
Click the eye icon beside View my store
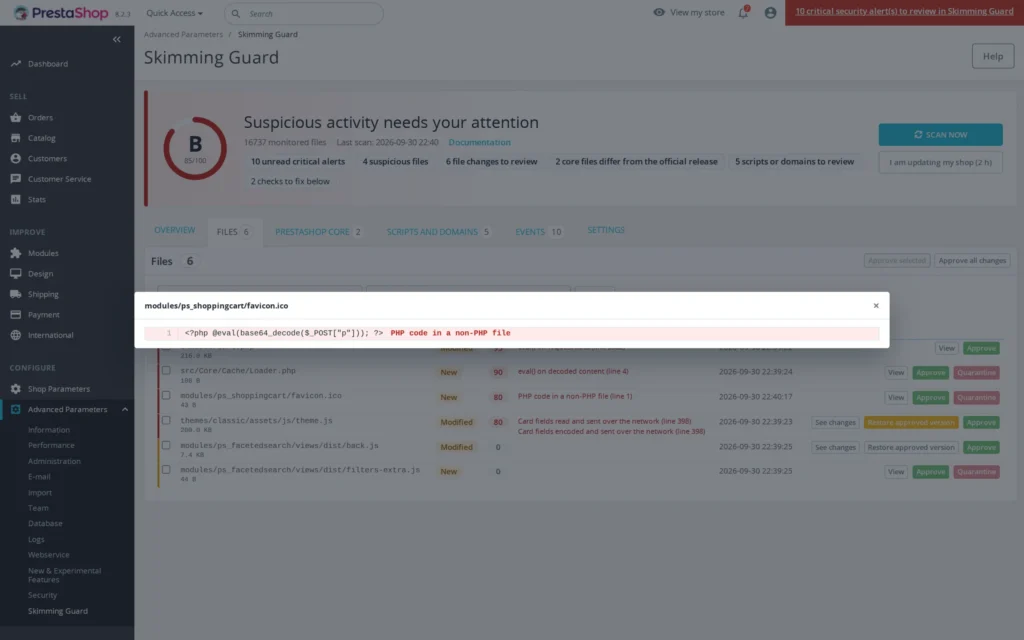click(659, 12)
